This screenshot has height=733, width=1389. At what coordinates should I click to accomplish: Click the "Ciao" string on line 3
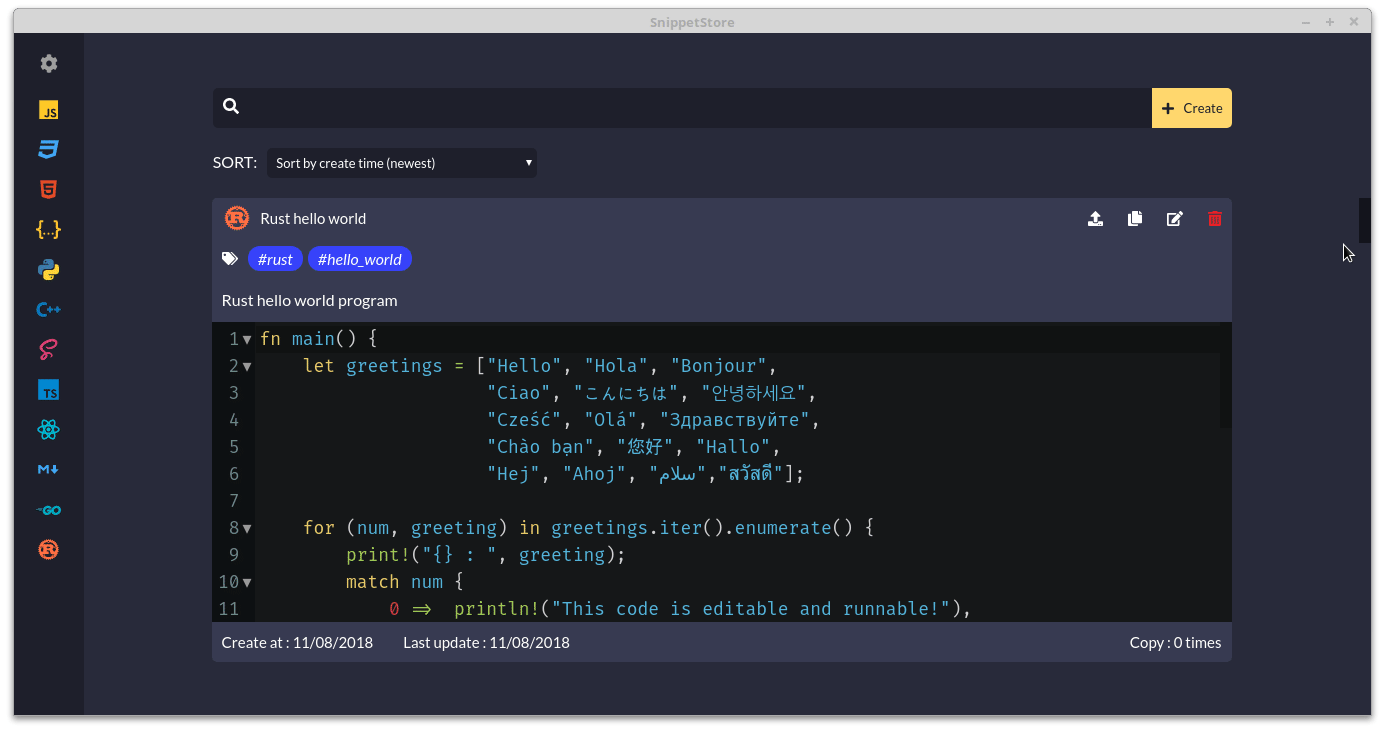pyautogui.click(x=519, y=393)
